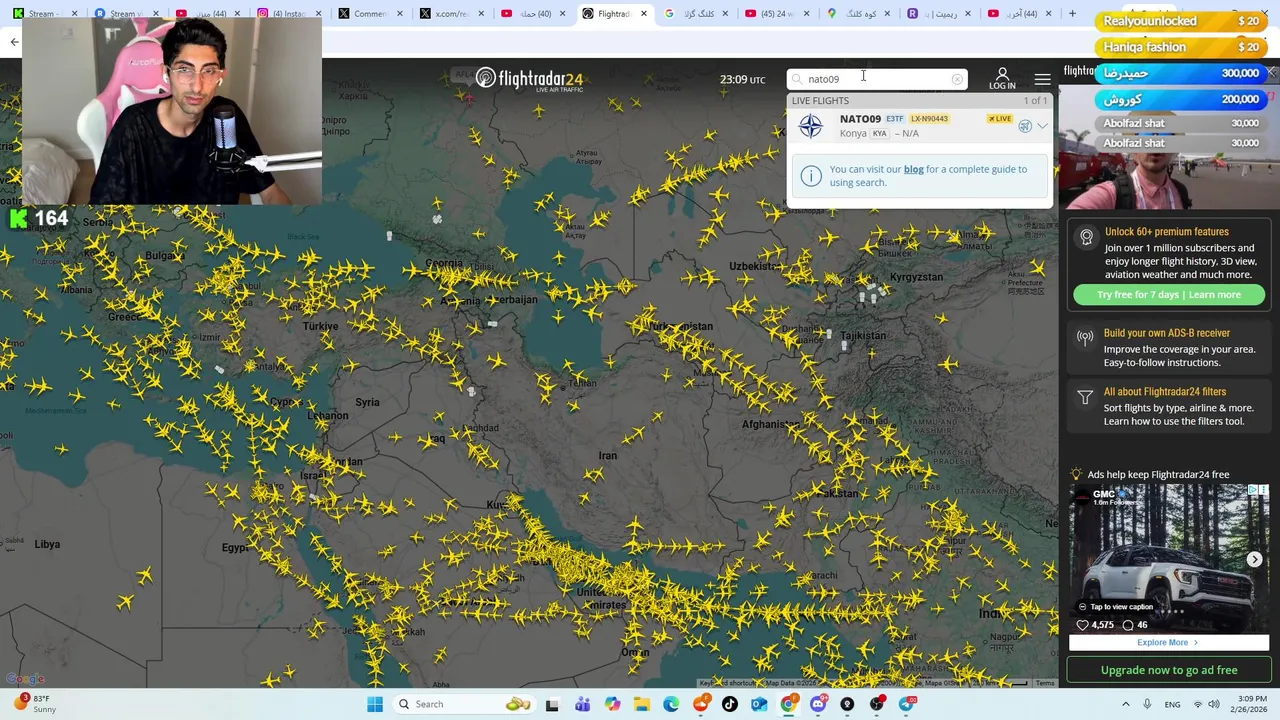Click the filters funnel icon
The width and height of the screenshot is (1280, 720).
(1085, 397)
